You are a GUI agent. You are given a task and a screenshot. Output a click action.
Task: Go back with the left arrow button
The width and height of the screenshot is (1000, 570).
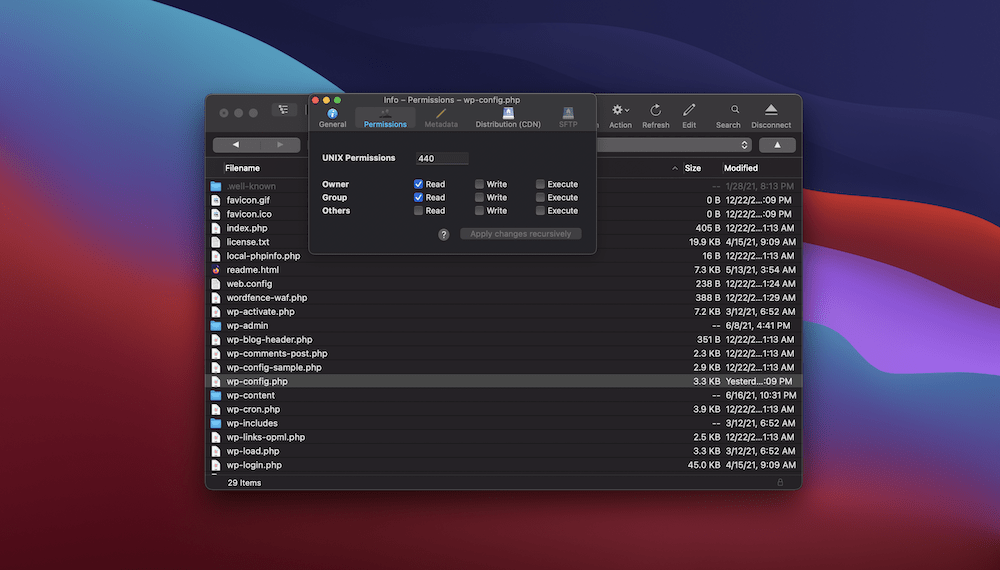click(235, 145)
